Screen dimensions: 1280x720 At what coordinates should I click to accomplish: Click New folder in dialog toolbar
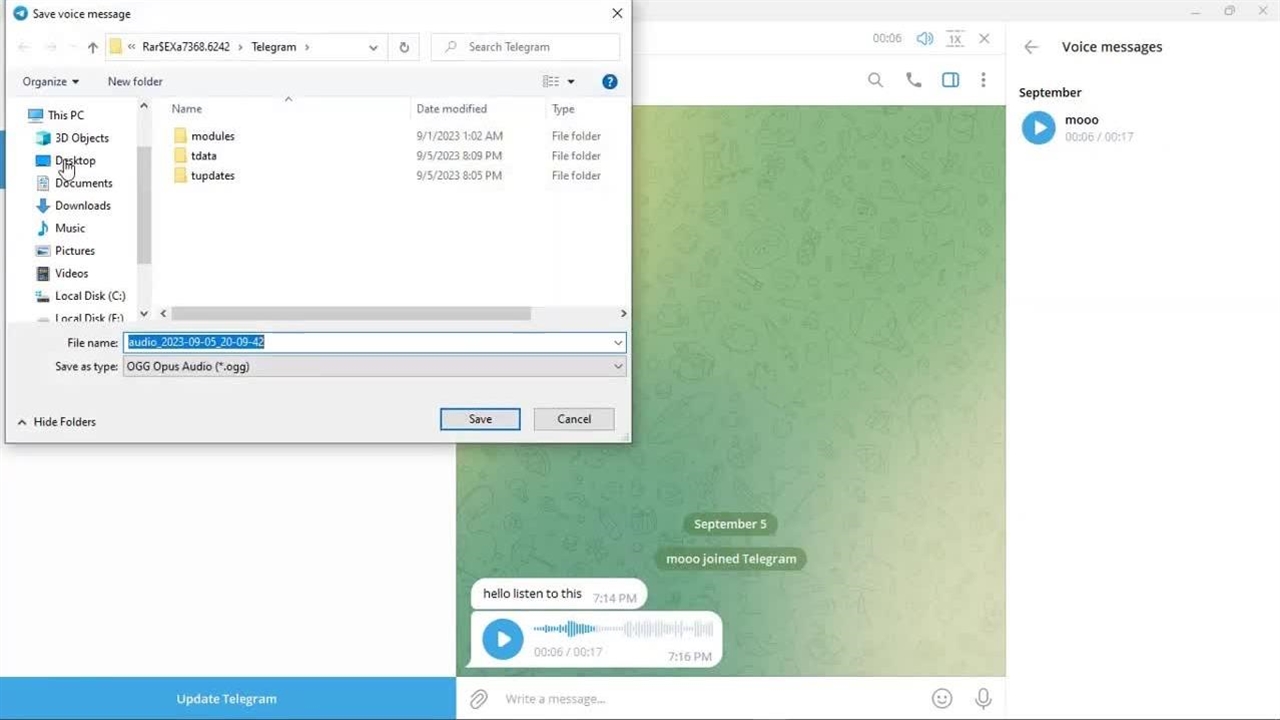pos(135,82)
